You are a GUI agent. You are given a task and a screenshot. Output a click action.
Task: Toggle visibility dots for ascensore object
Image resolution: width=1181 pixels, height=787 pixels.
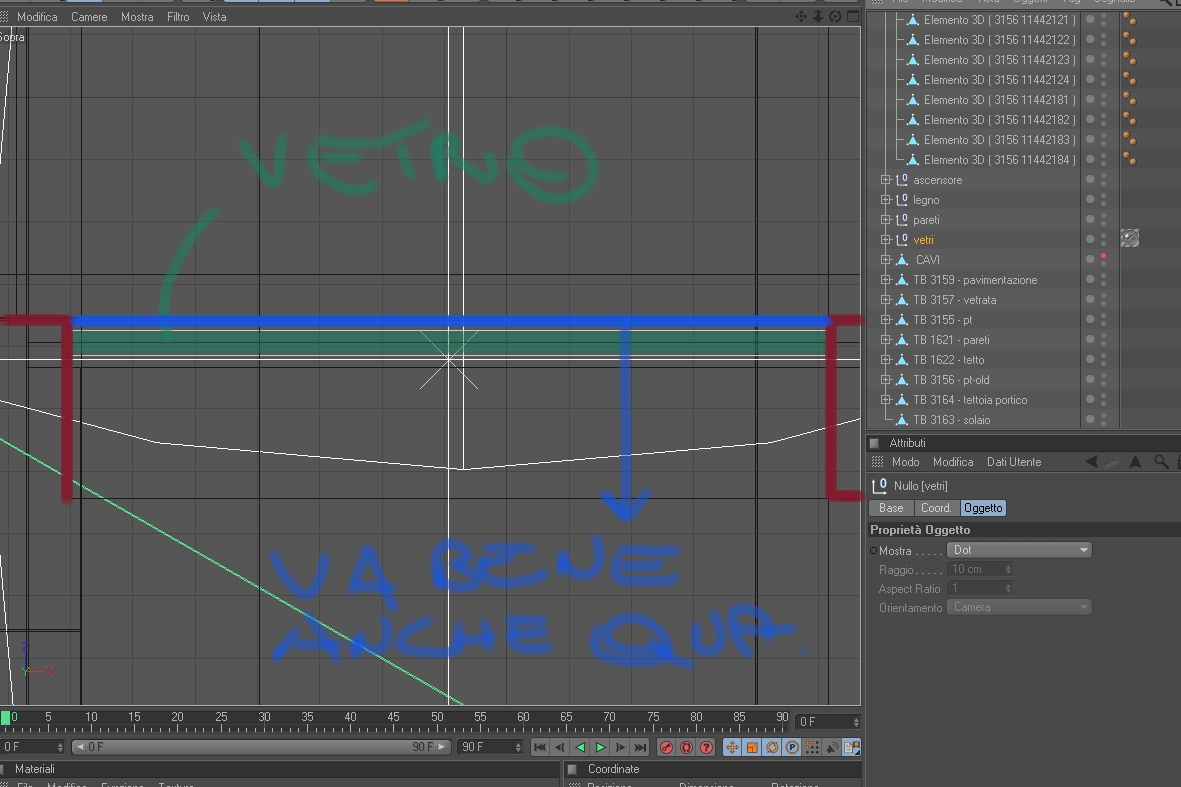[1096, 180]
